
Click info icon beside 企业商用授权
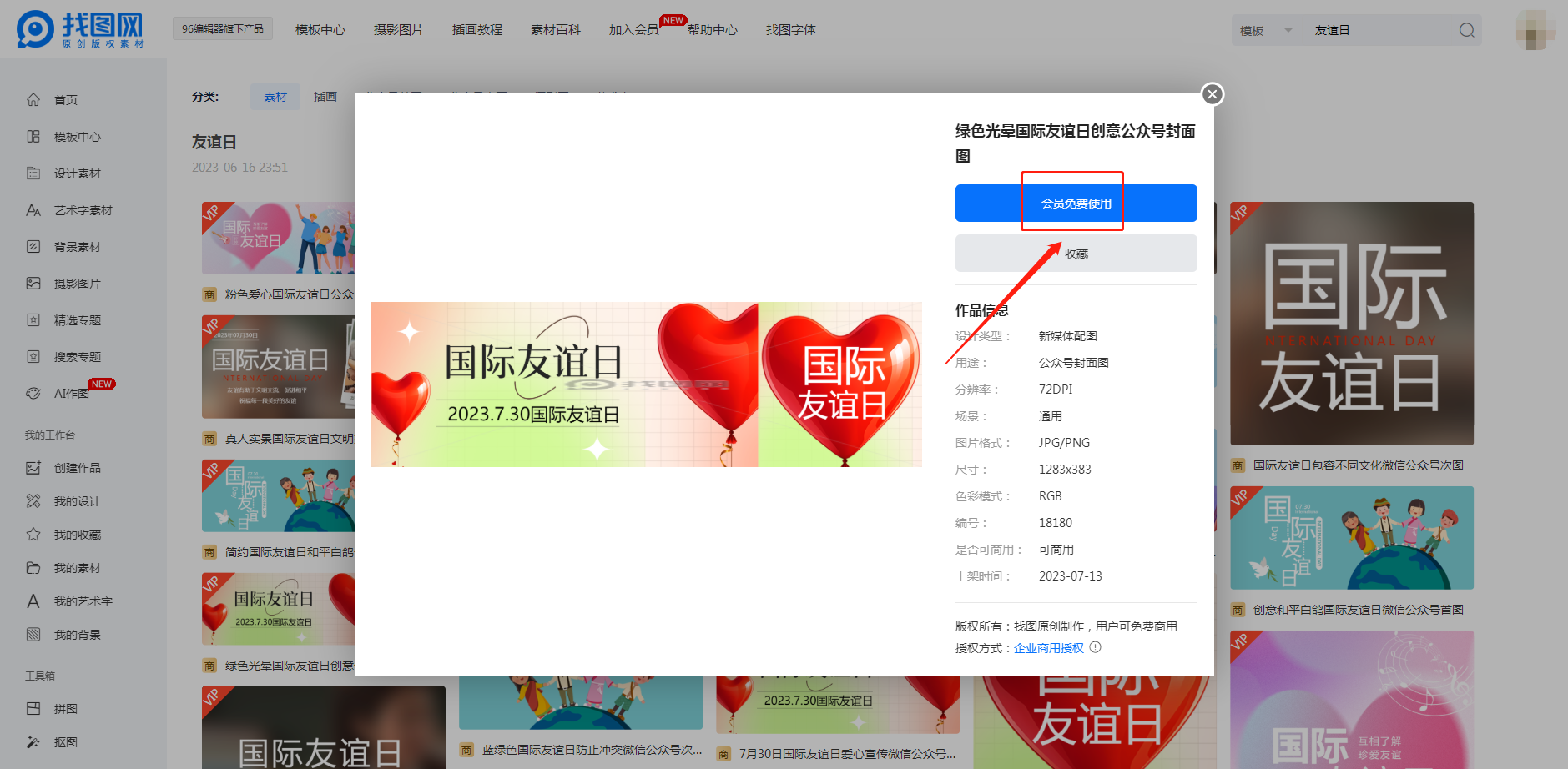pos(1096,647)
